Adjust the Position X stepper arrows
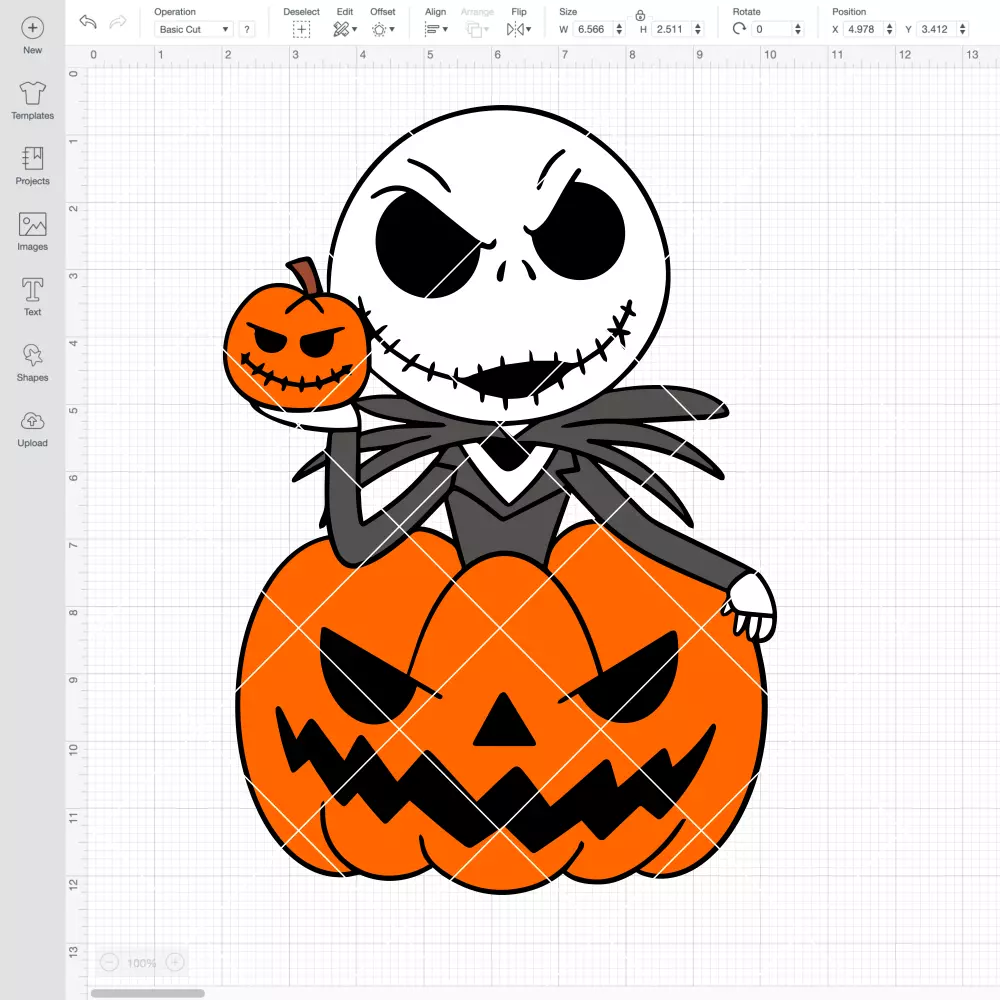This screenshot has height=1000, width=1000. [890, 29]
